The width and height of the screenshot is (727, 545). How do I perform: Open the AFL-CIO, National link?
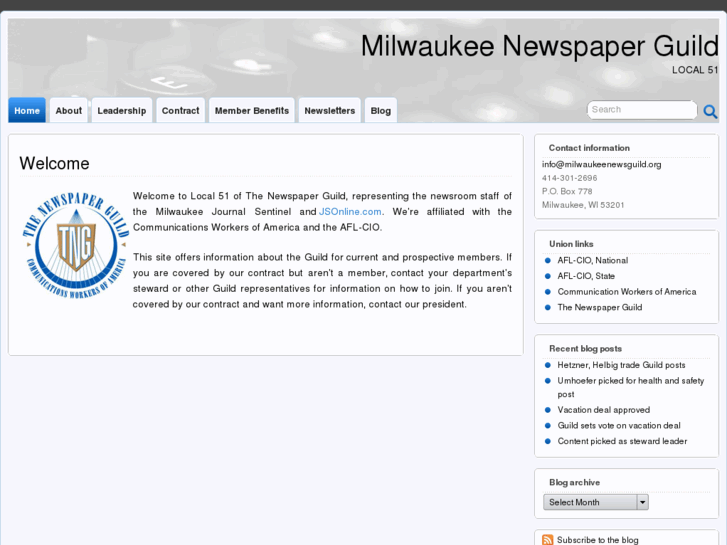[593, 260]
